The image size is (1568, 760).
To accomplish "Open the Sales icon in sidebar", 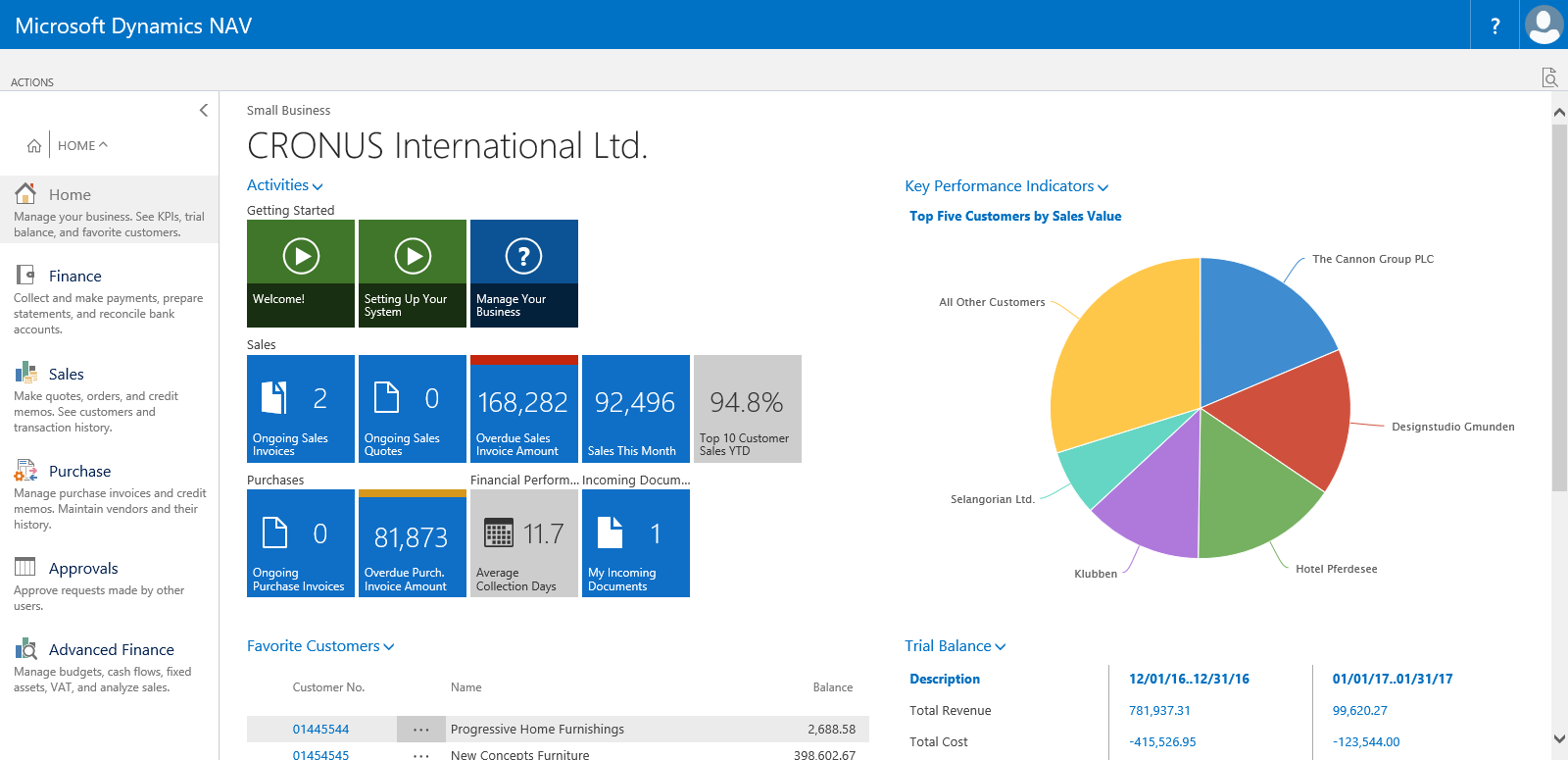I will (x=25, y=373).
